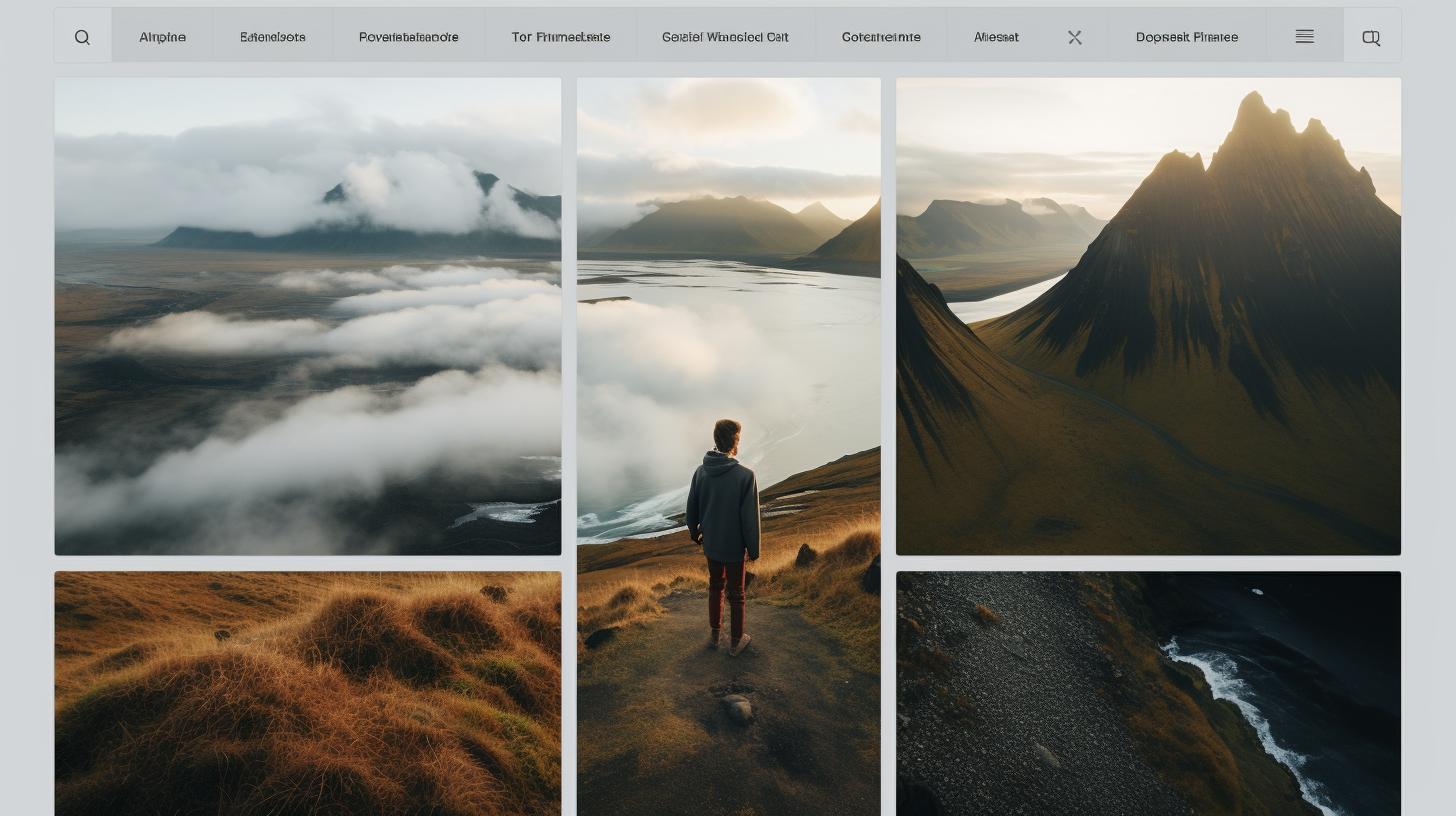1456x816 pixels.
Task: Select the Gerald Wmasied Calt tab
Action: 725,37
